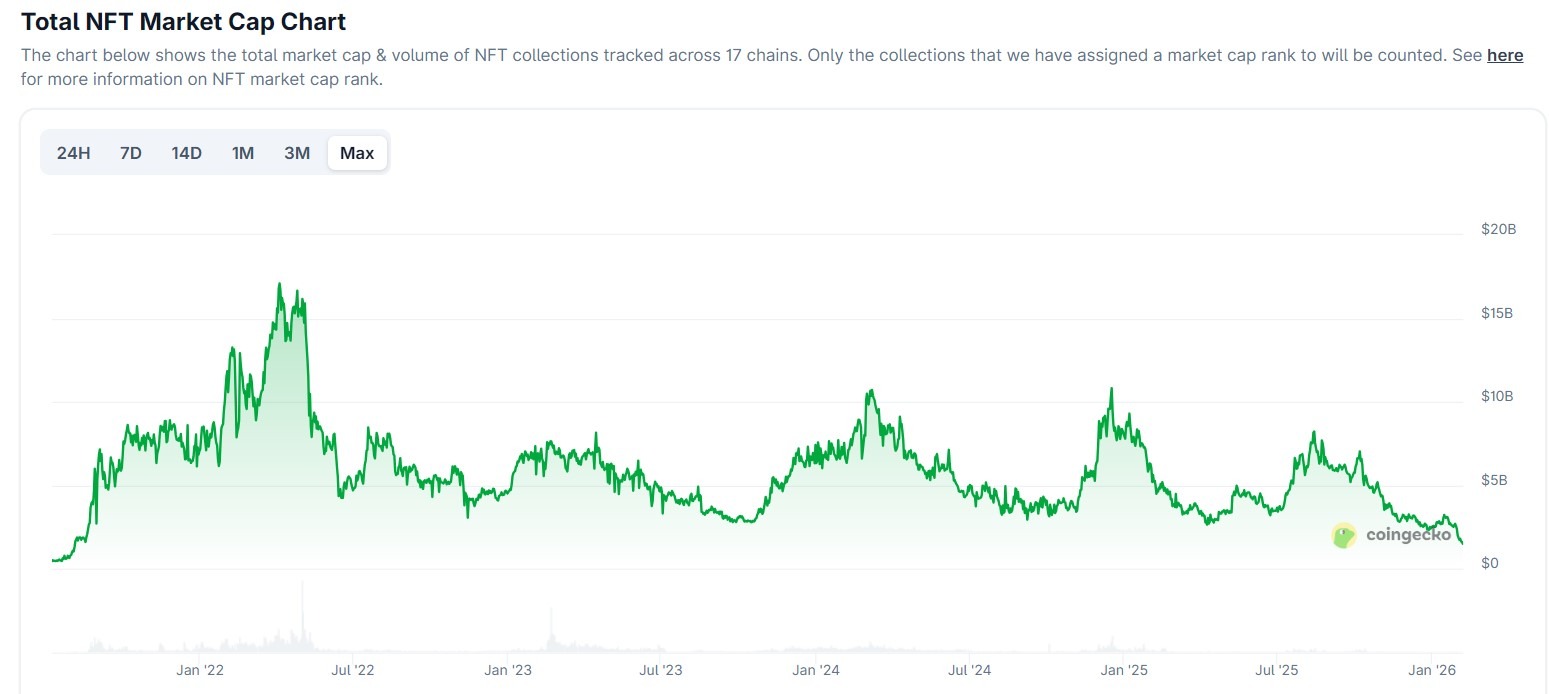Click the $0 axis label

click(1489, 562)
